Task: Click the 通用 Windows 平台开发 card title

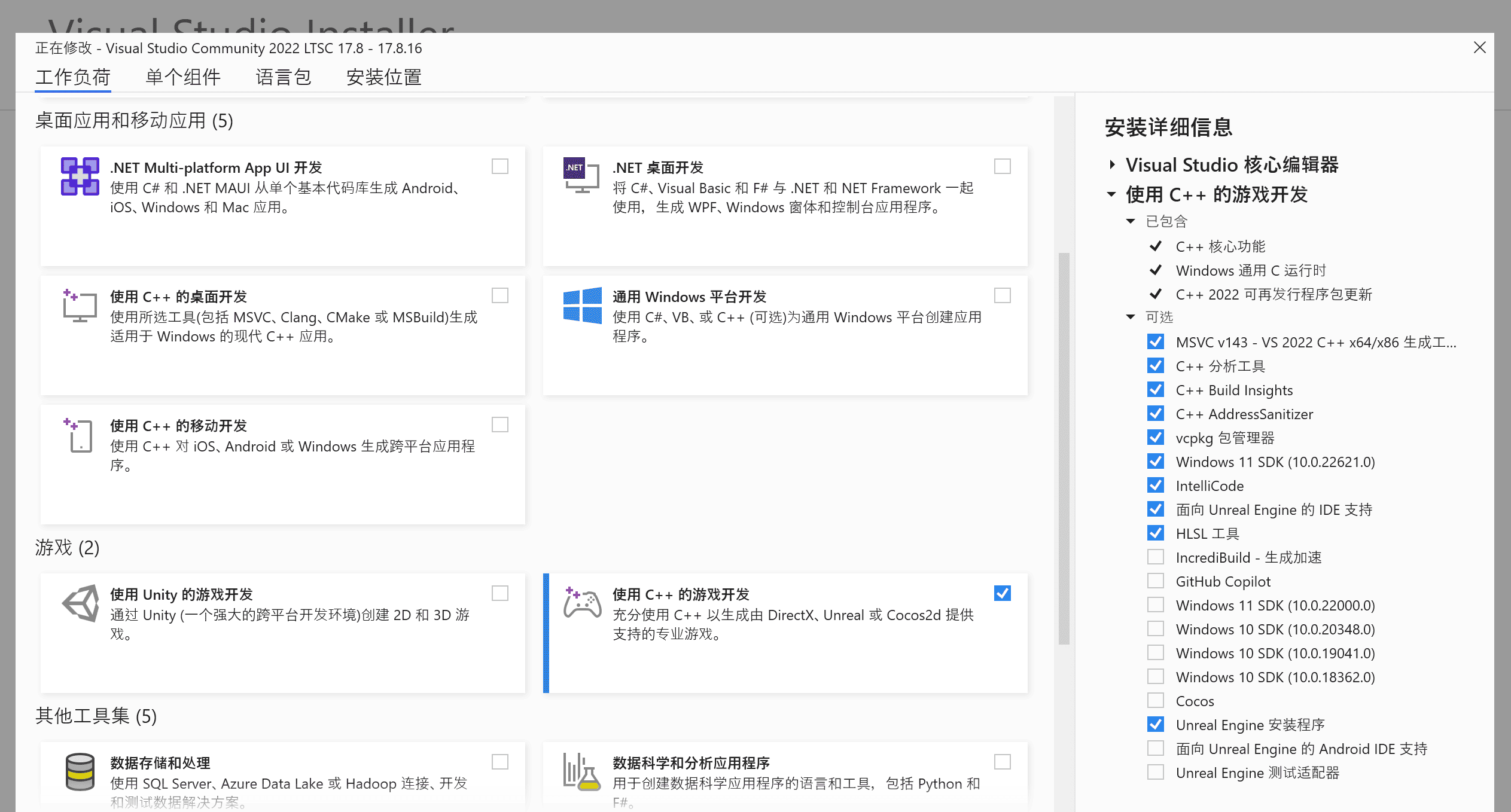Action: tap(689, 297)
